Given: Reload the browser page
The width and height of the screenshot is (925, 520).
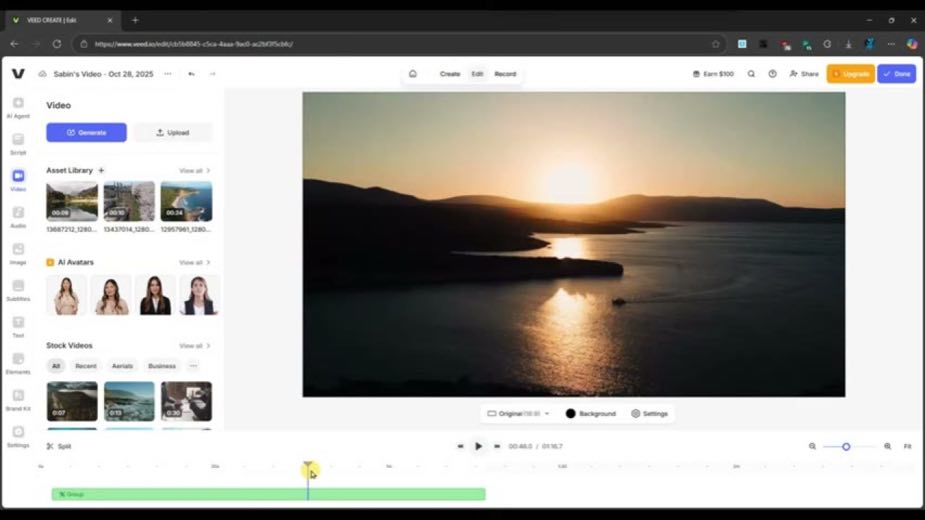Looking at the screenshot, I should point(57,44).
